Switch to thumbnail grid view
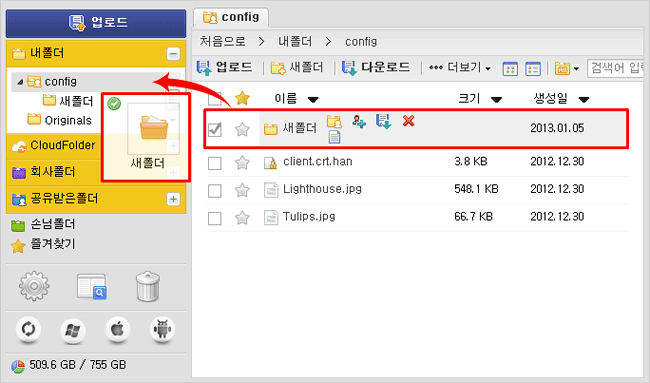650x383 pixels. coord(510,69)
